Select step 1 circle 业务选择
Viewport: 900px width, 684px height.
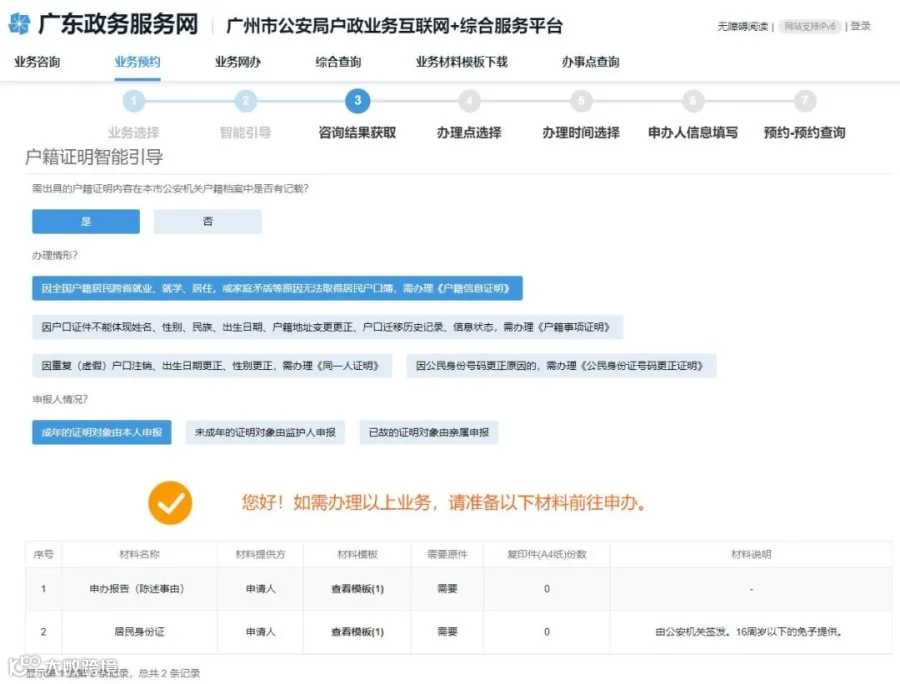(x=134, y=101)
